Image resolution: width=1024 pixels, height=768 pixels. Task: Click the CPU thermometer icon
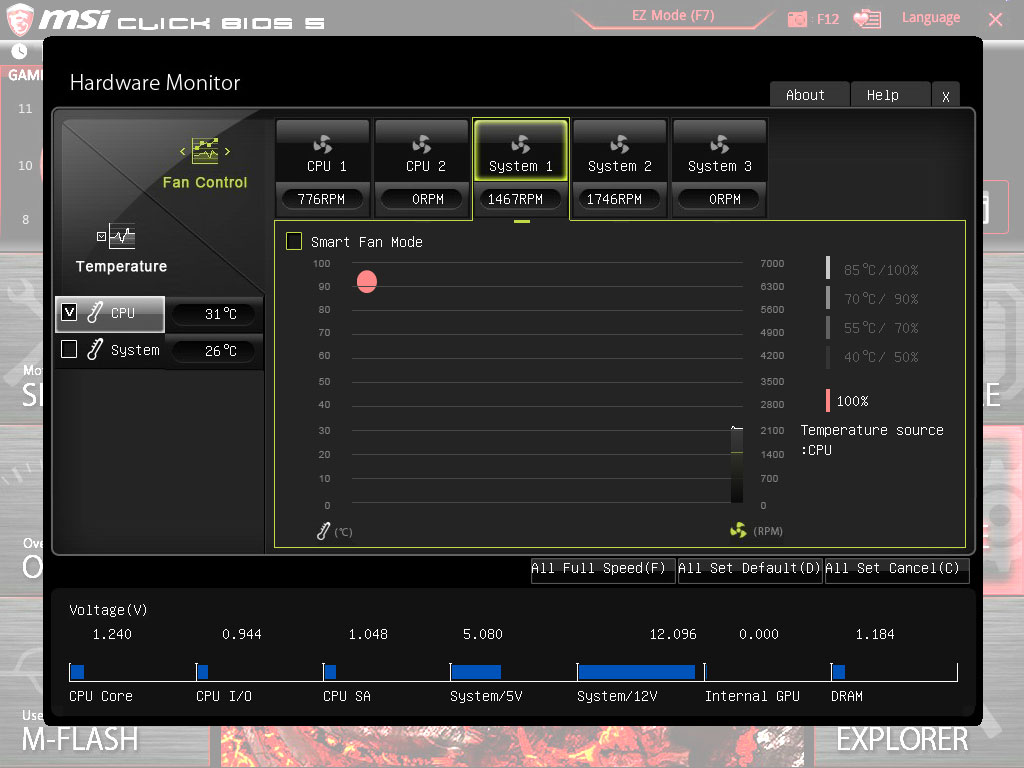95,312
